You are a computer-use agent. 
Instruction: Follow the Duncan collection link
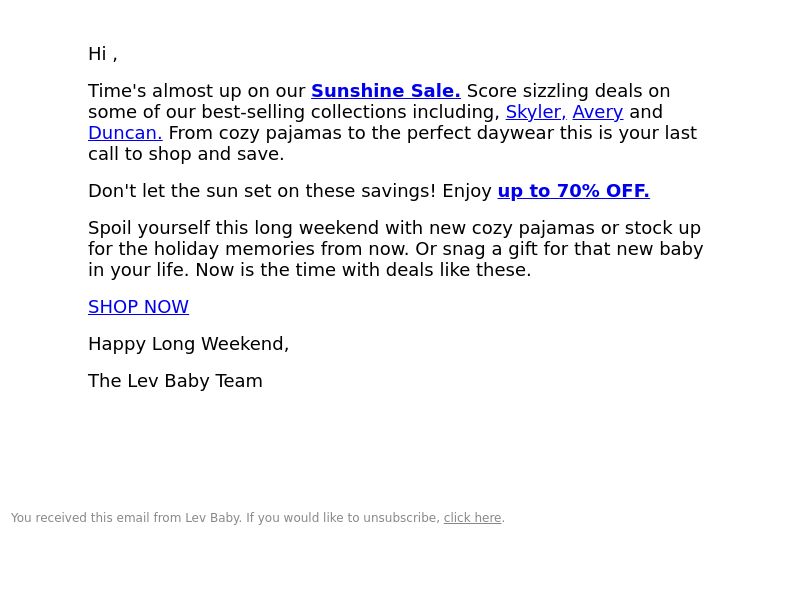pos(125,133)
